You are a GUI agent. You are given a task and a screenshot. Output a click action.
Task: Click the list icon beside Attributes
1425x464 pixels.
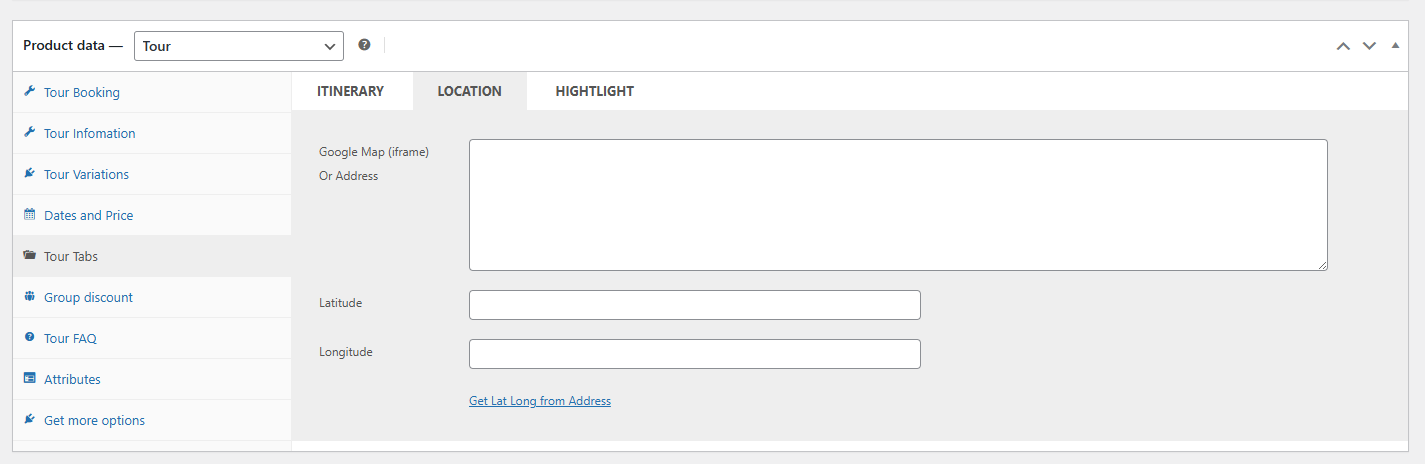(x=29, y=379)
